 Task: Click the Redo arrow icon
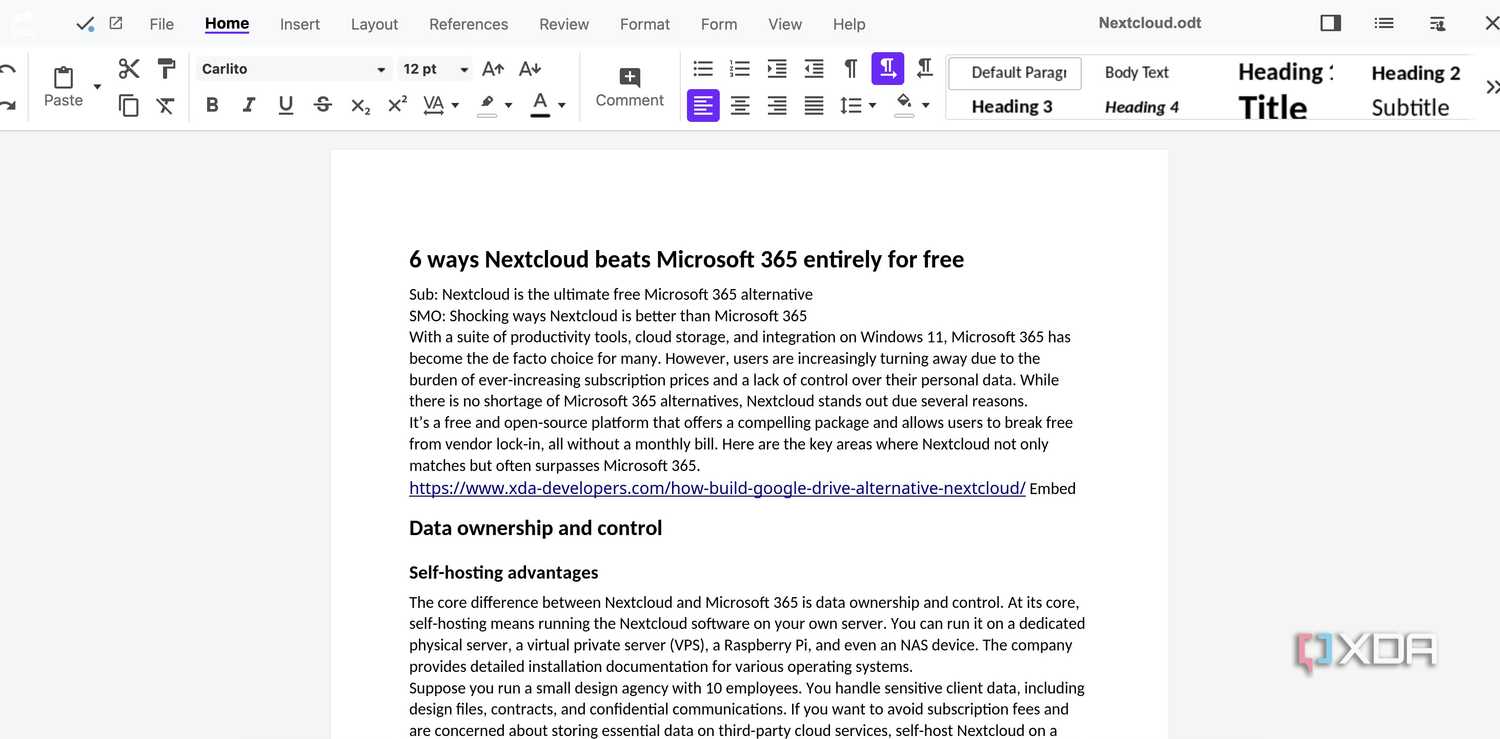click(x=8, y=105)
